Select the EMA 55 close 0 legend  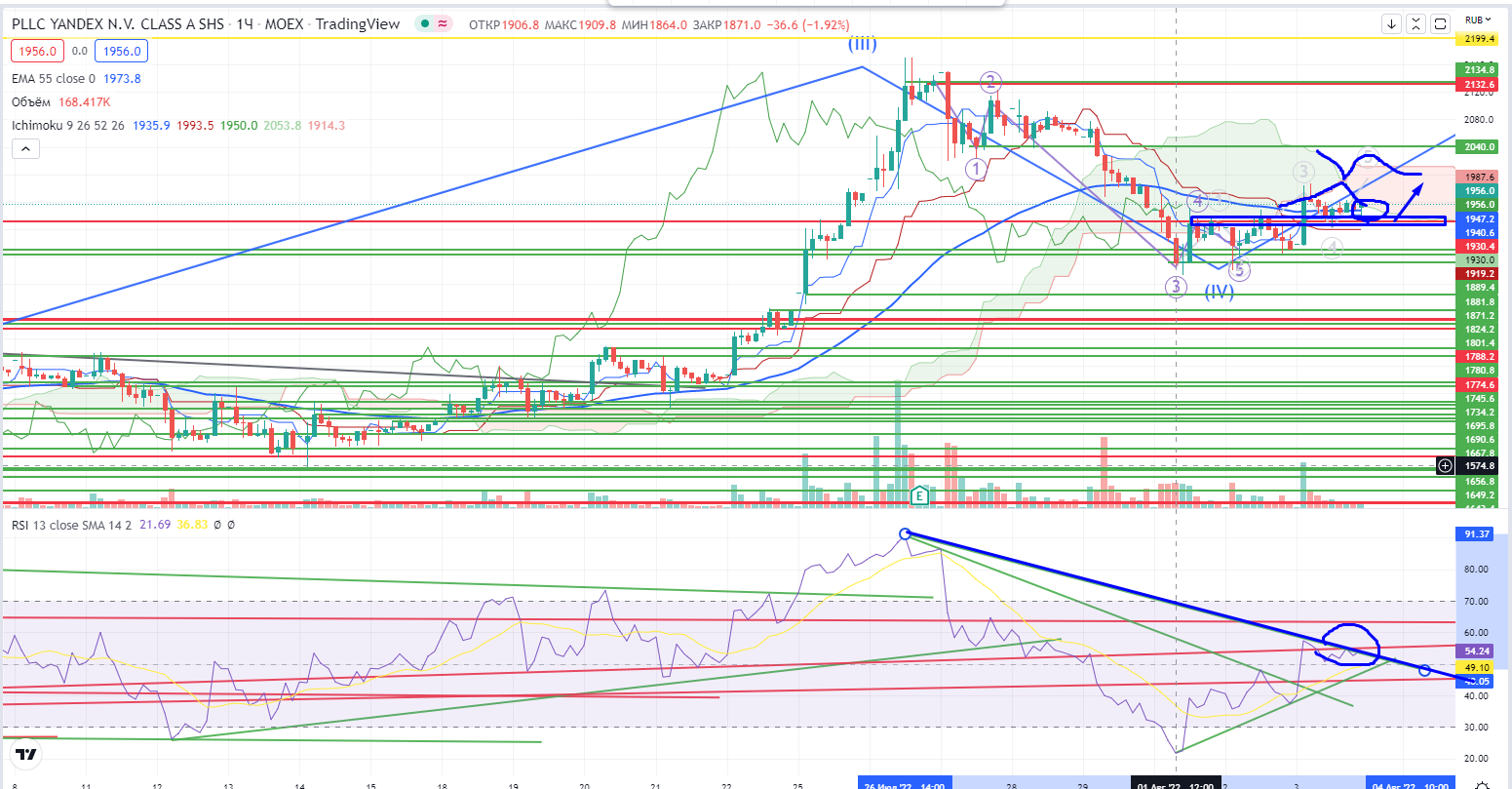54,79
